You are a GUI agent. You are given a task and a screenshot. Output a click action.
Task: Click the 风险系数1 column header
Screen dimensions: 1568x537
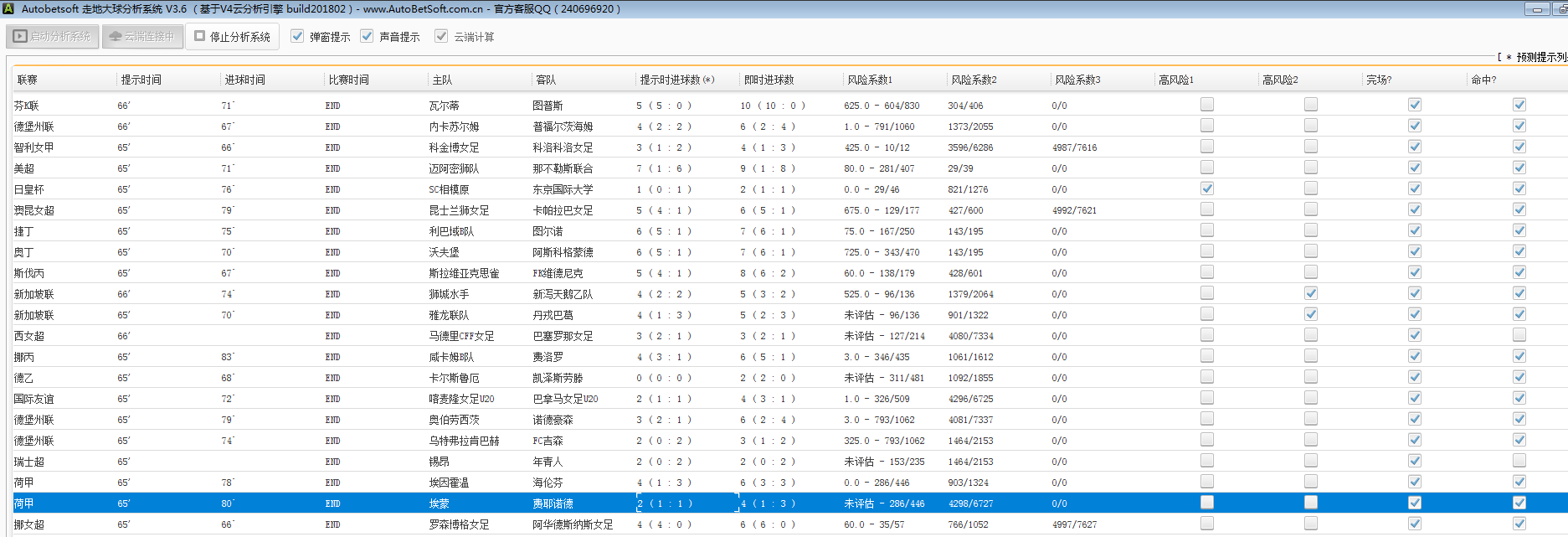[870, 80]
